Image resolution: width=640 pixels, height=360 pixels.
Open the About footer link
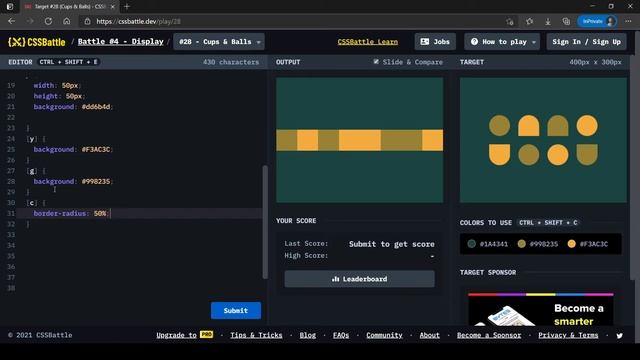pos(429,335)
